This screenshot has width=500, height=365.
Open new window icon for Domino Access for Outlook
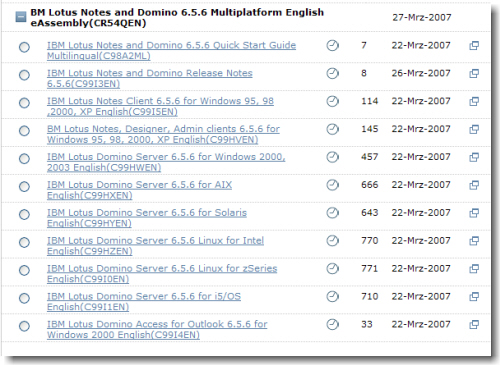pos(474,324)
